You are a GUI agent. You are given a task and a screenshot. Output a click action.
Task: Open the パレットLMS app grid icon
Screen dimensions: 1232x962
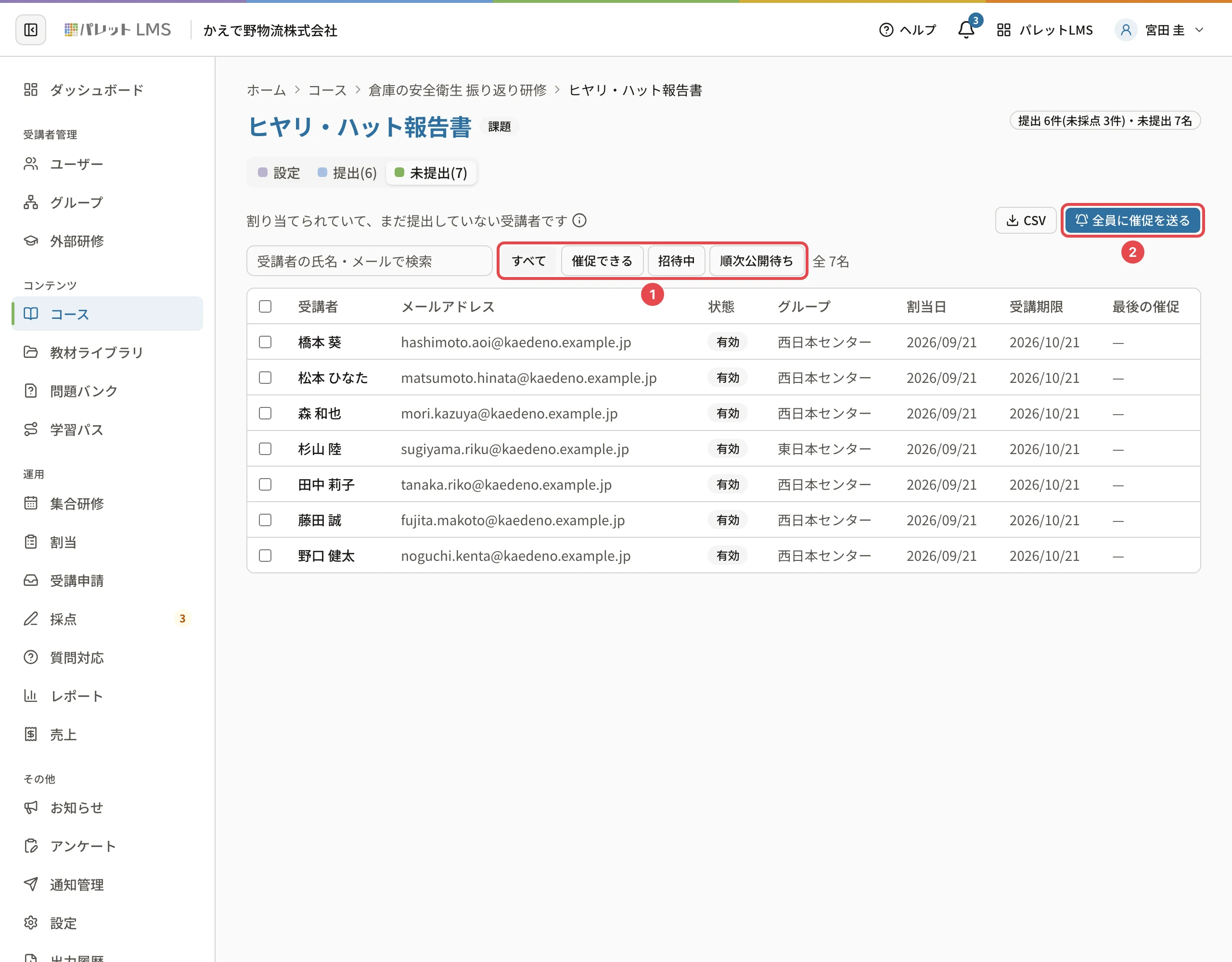(1003, 30)
